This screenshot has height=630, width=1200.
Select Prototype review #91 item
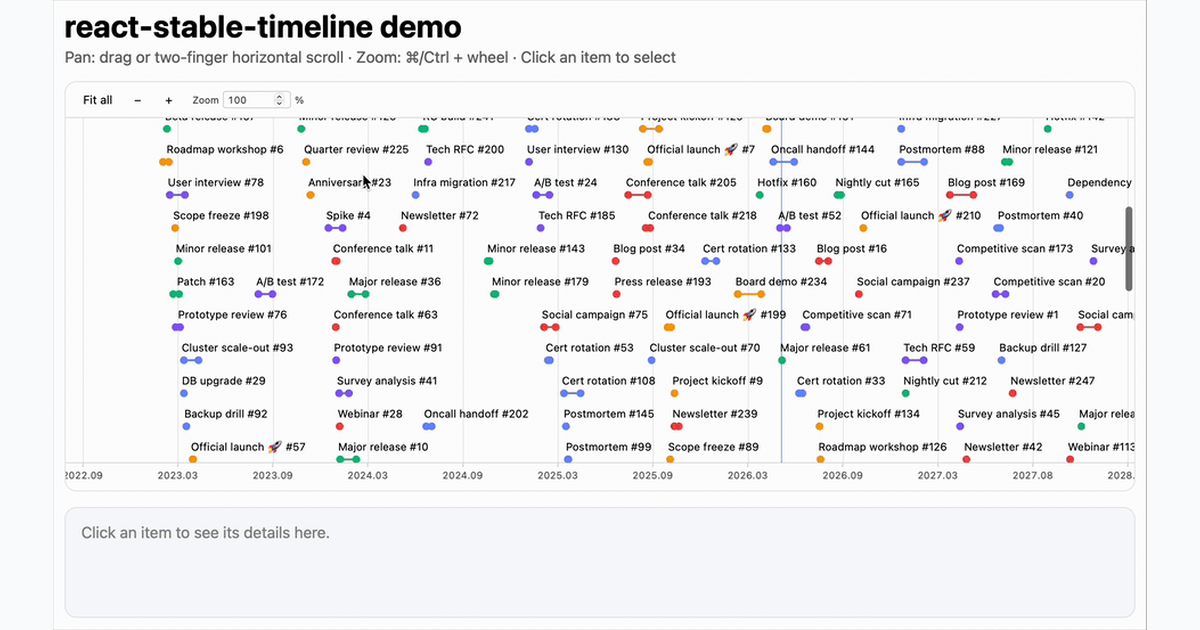coord(388,347)
